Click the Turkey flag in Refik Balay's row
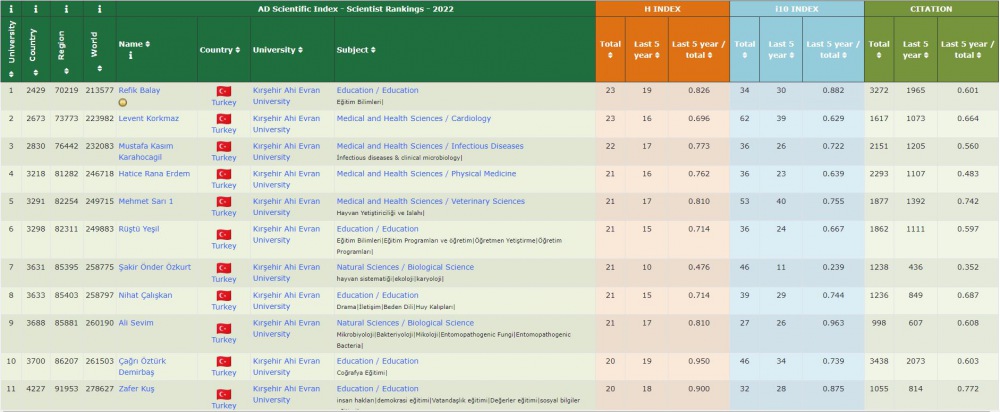Viewport: 1000px width, 412px height. point(224,91)
